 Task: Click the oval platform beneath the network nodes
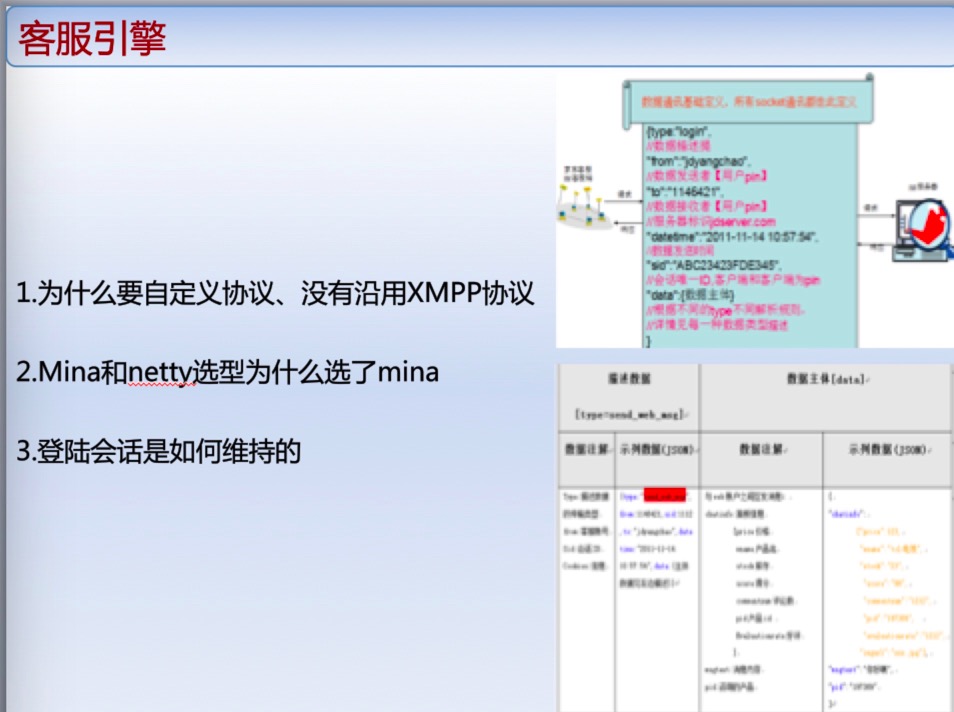coord(583,221)
